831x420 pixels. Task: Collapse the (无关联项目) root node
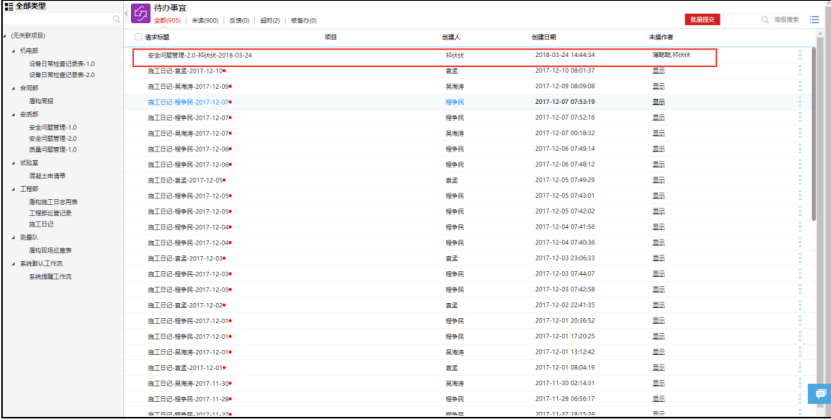tap(5, 36)
